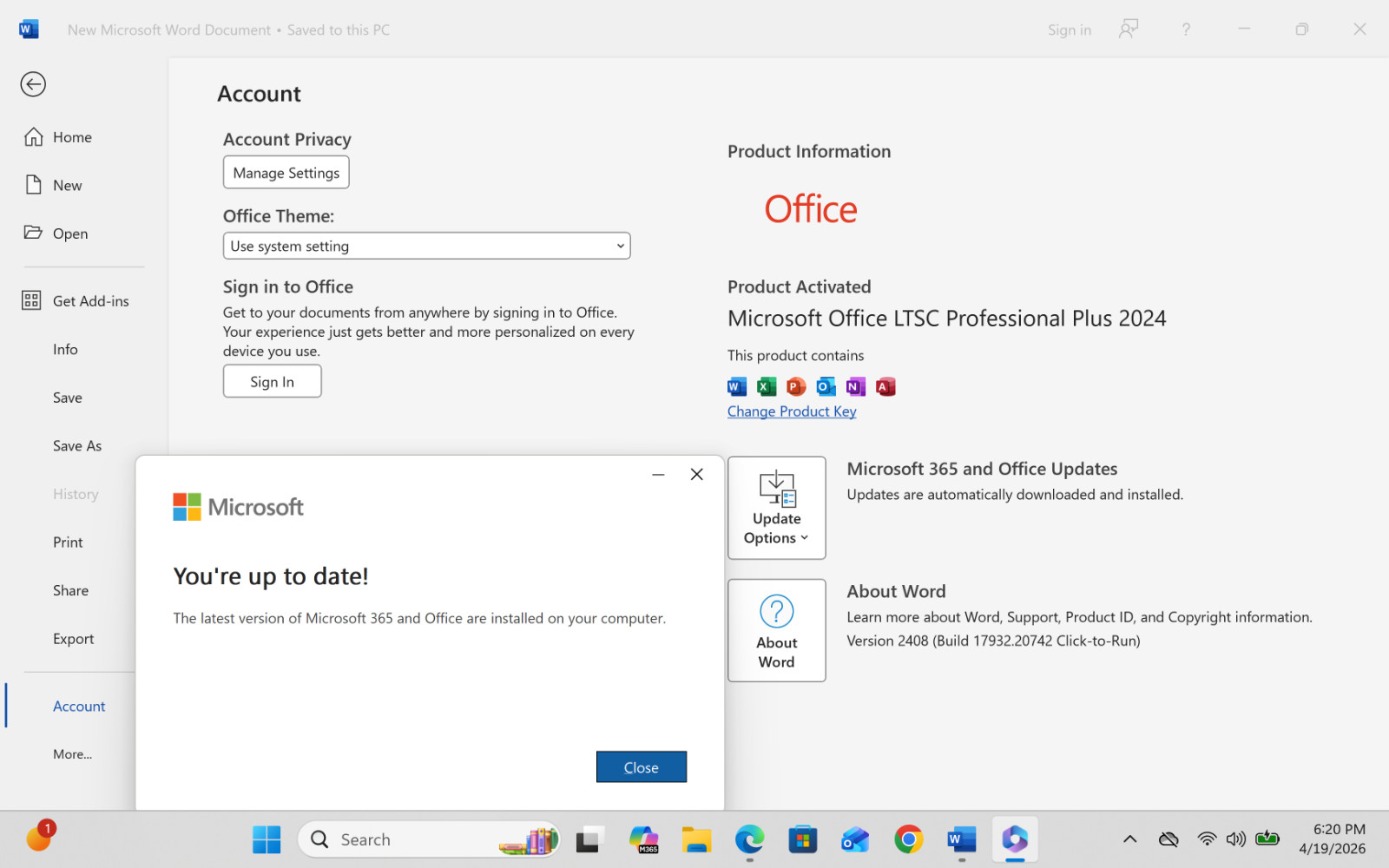Click the Sign In button under Sign in to Office
Viewport: 1389px width, 868px height.
(x=272, y=381)
